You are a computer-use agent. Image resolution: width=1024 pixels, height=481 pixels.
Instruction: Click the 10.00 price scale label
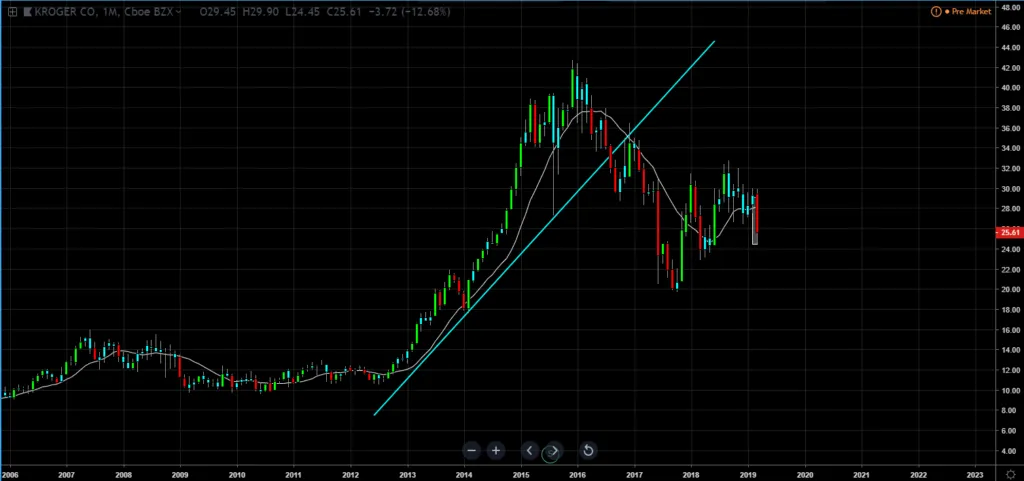[1010, 390]
